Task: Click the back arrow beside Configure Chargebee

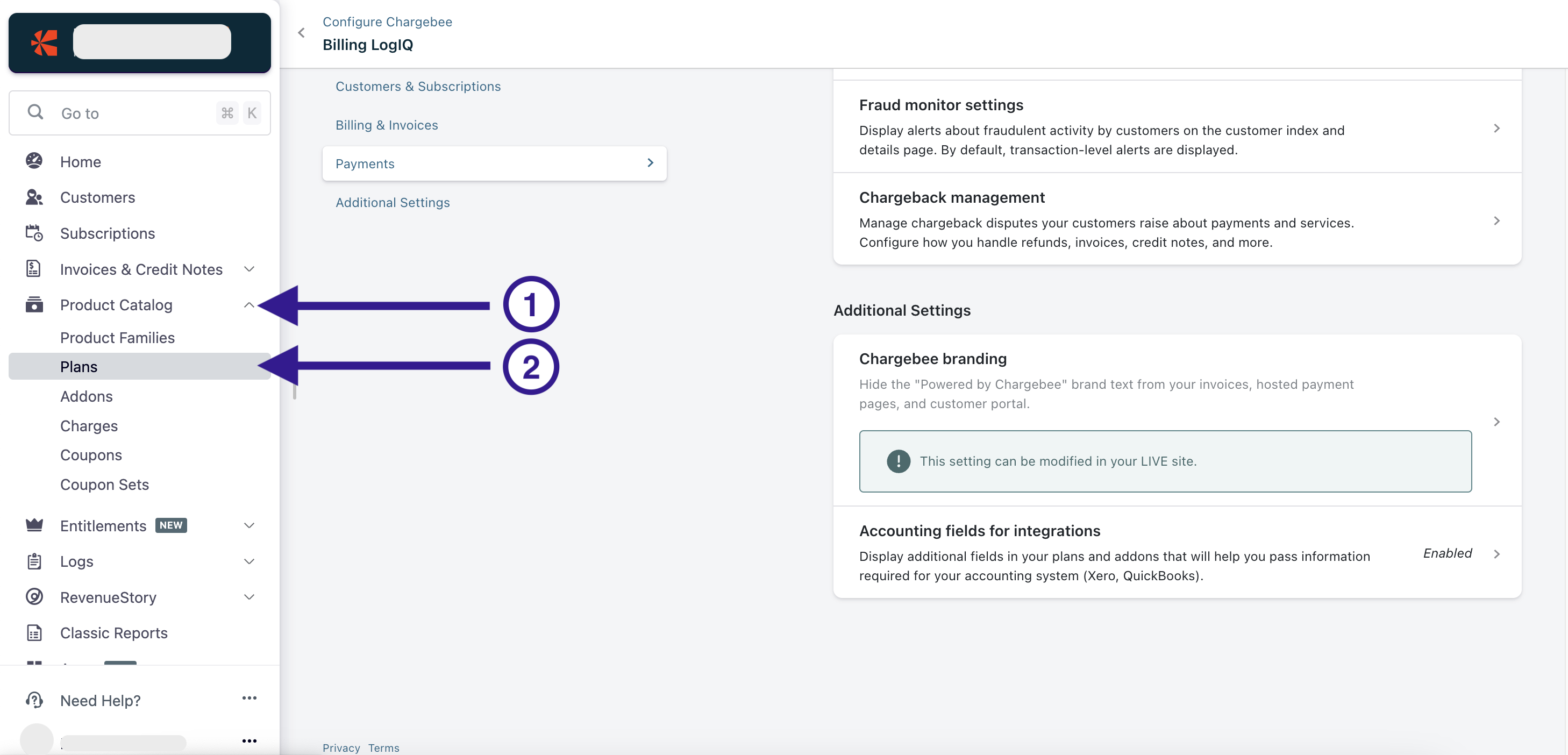Action: coord(301,33)
